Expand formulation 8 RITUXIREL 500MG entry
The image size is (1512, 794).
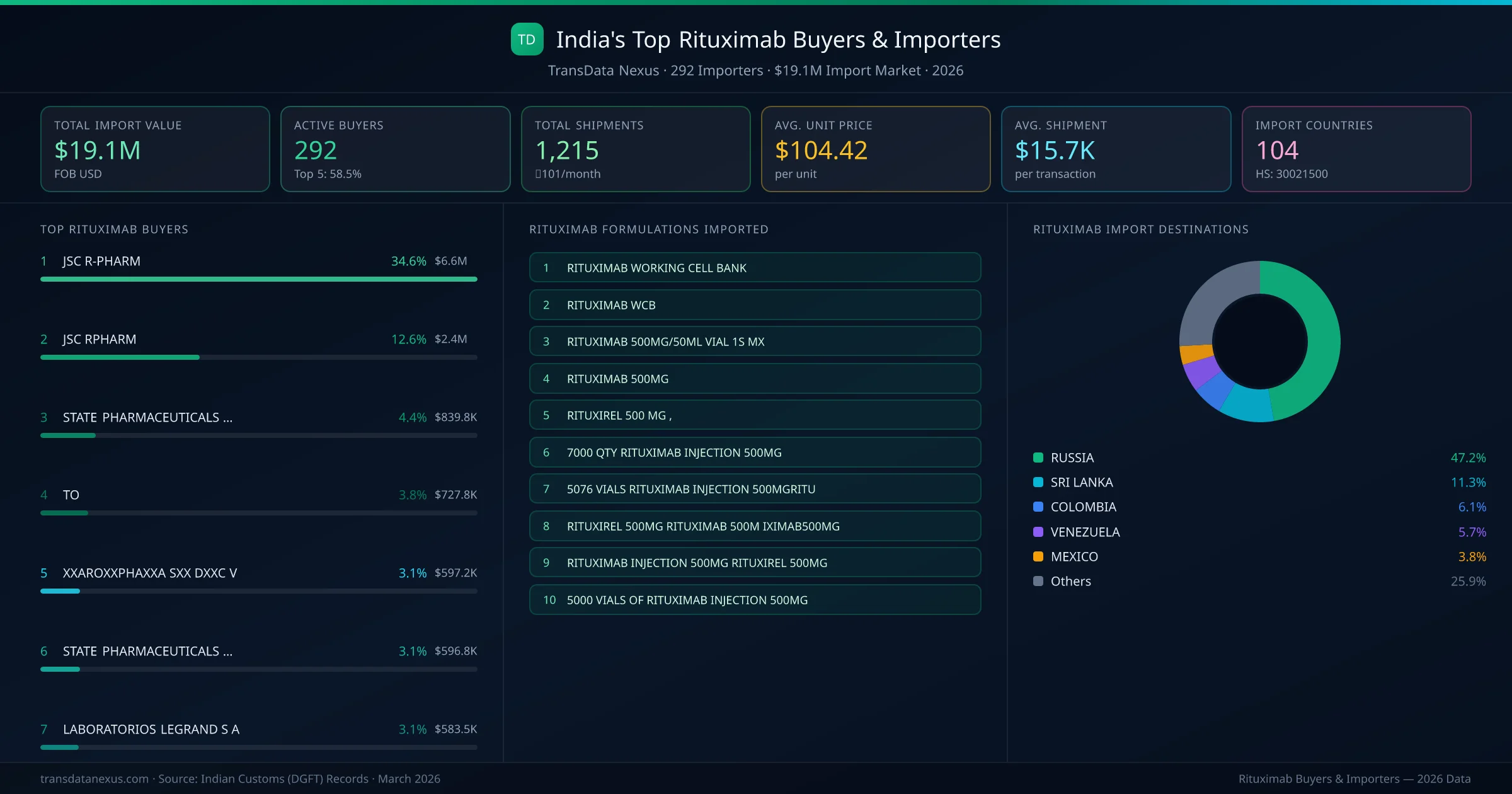(x=755, y=526)
